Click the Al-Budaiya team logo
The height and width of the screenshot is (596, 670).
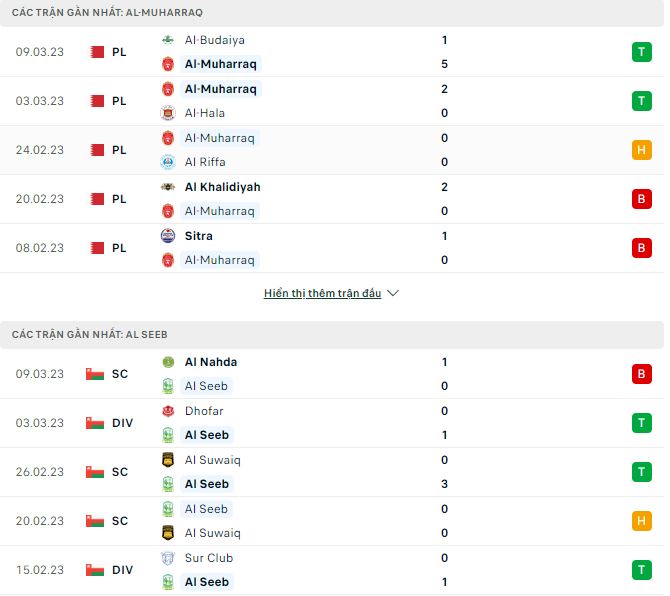168,41
